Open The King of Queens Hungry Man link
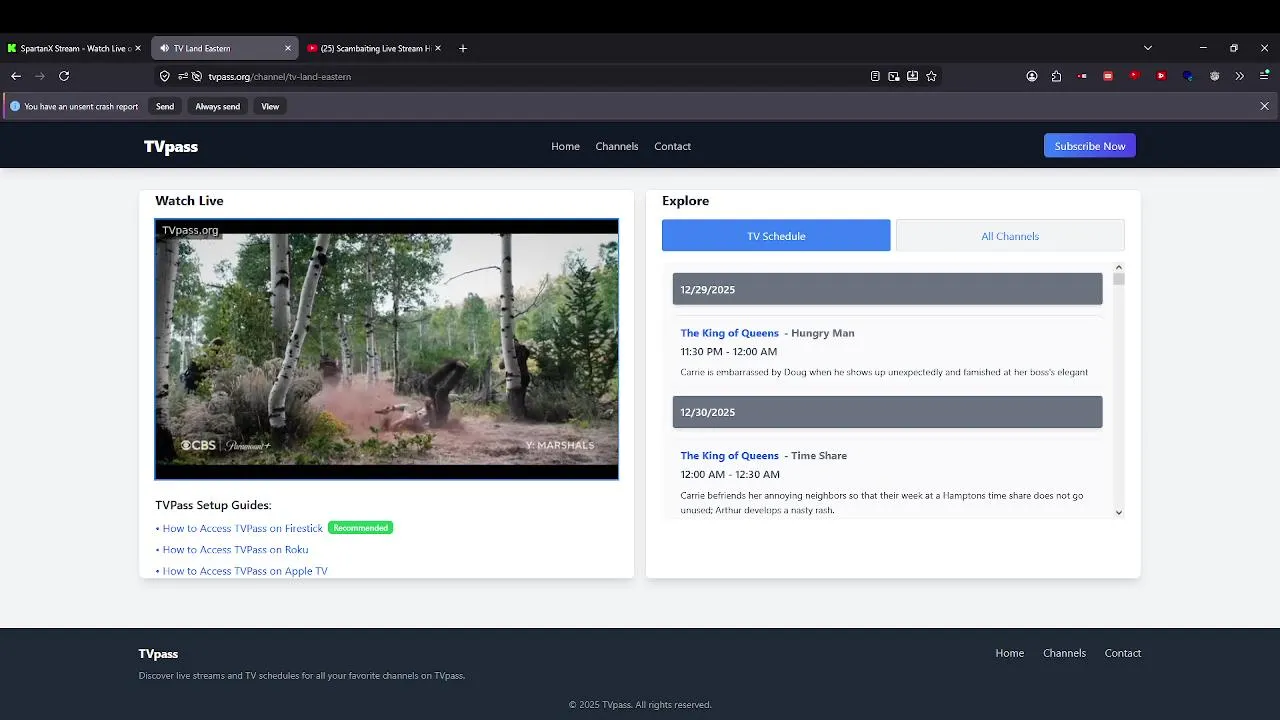This screenshot has height=720, width=1280. 729,333
